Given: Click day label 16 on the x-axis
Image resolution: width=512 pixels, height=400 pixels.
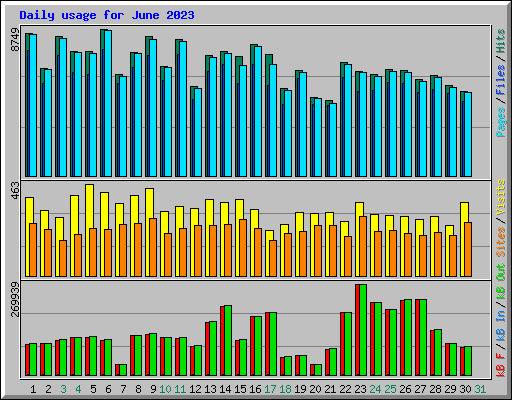Looking at the screenshot, I should 255,389.
